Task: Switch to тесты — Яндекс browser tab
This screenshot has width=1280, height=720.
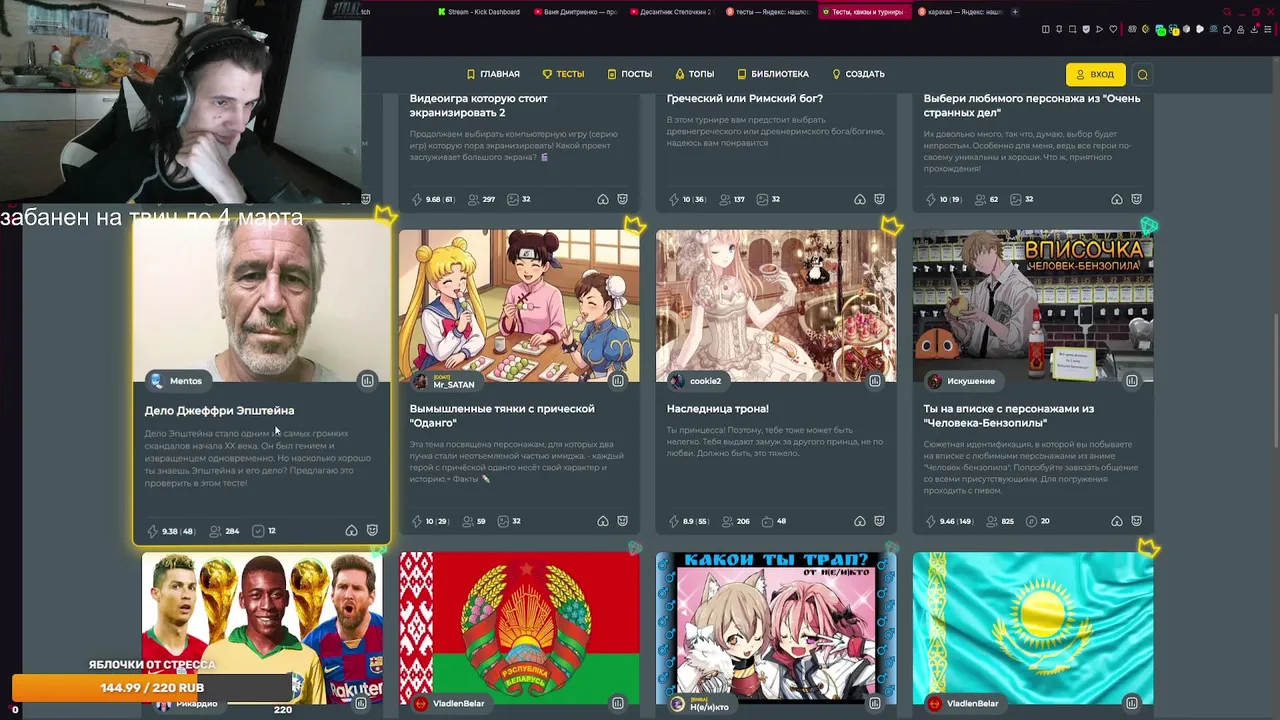Action: [766, 12]
